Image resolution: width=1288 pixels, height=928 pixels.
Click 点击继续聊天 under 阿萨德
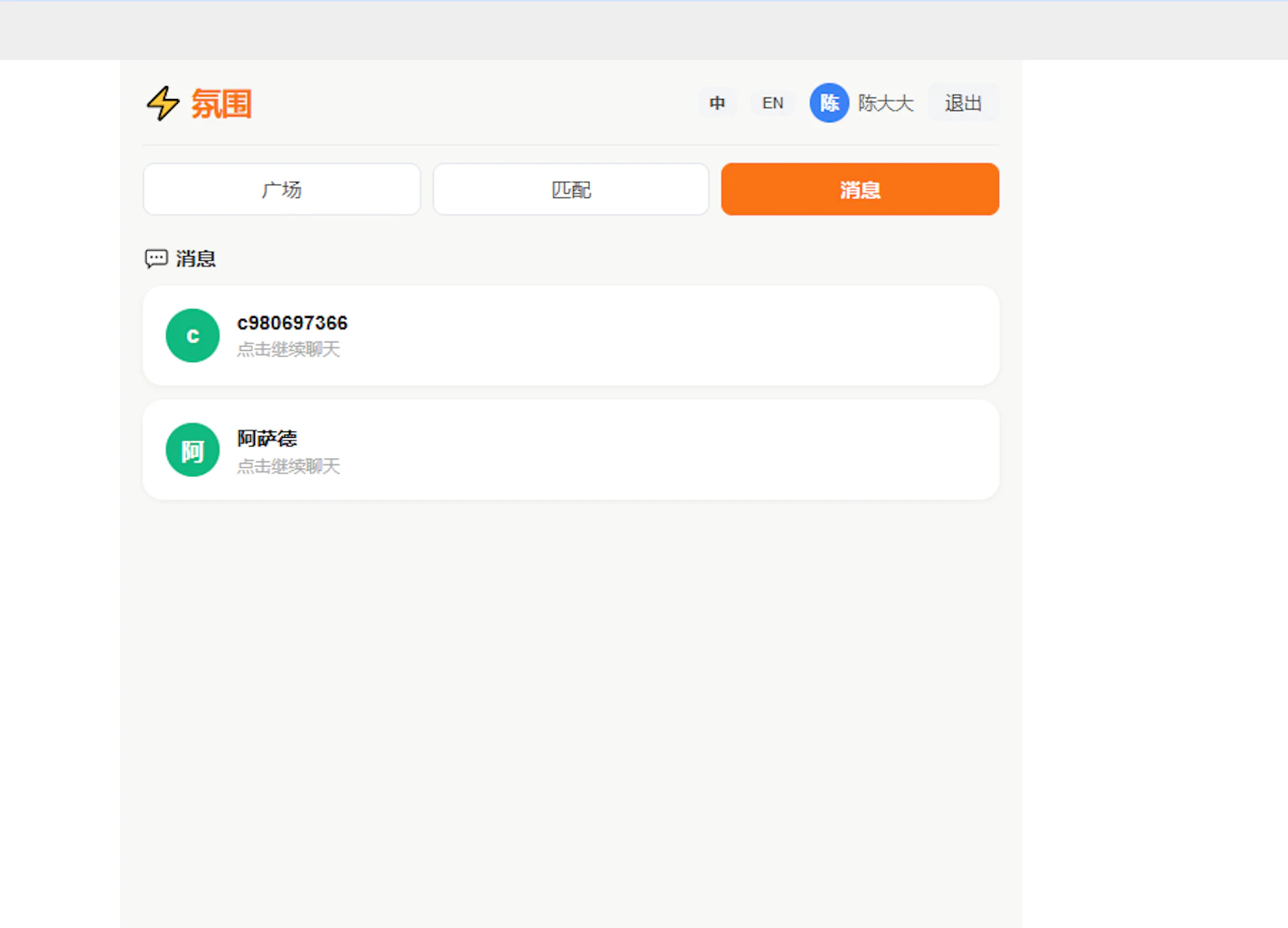click(288, 466)
